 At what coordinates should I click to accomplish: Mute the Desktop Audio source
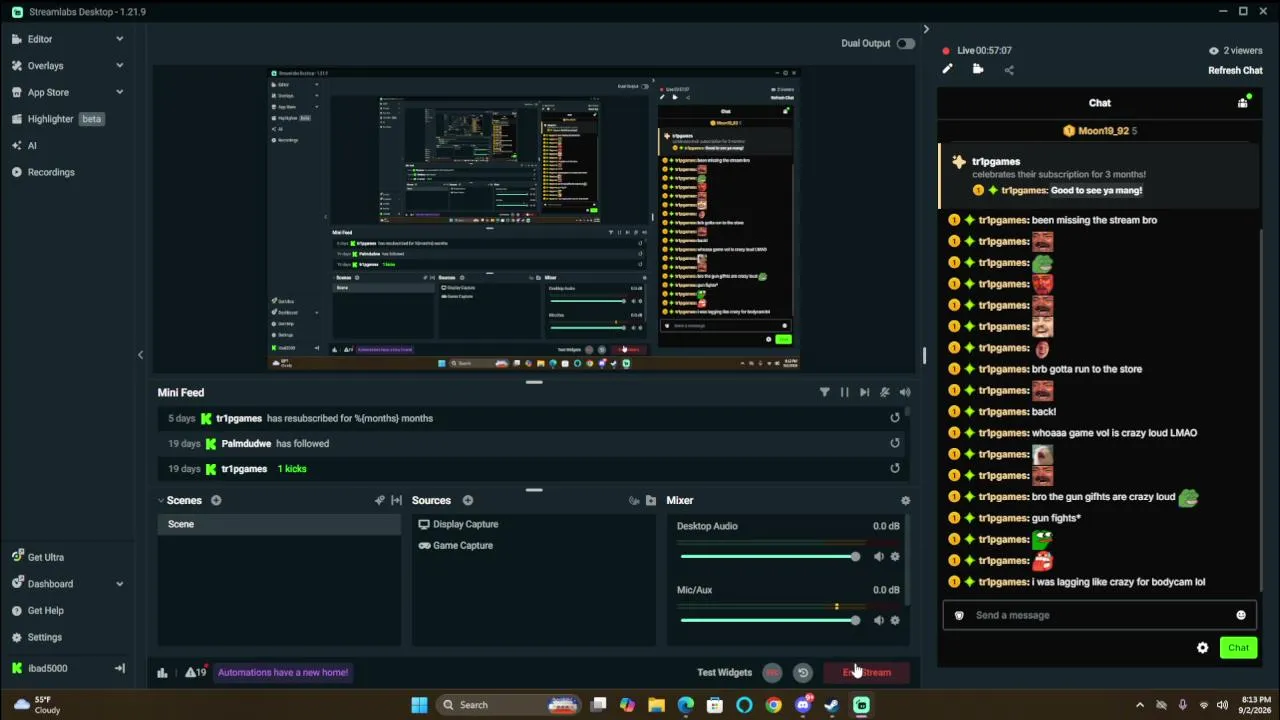pos(878,557)
